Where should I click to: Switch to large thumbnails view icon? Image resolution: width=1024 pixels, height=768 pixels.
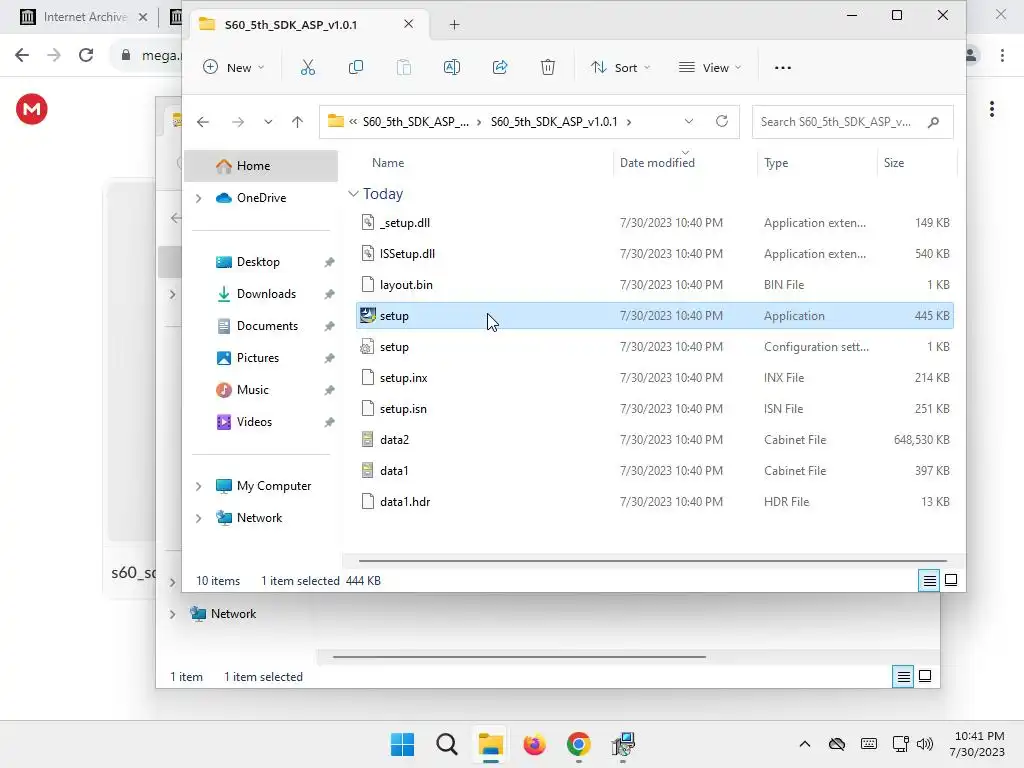(951, 580)
